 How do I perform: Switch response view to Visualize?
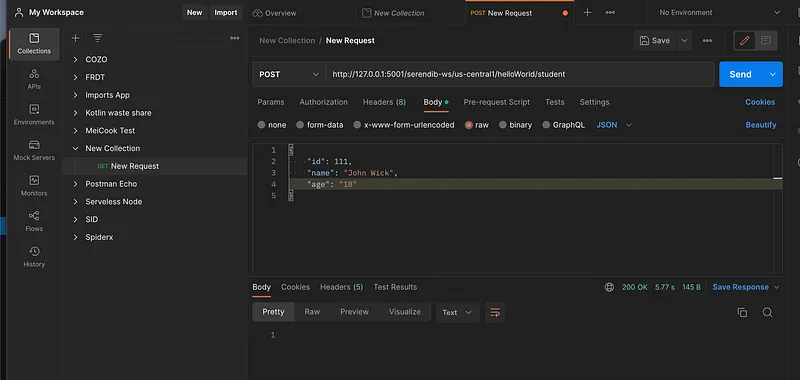(405, 312)
